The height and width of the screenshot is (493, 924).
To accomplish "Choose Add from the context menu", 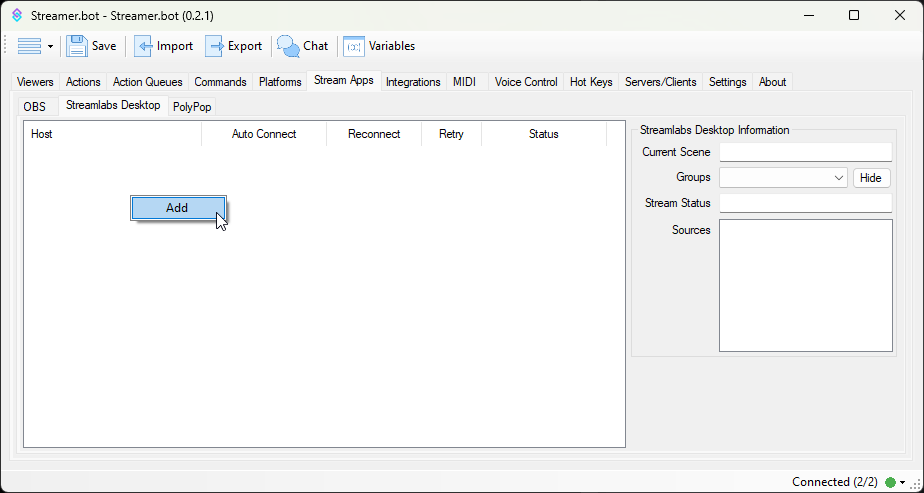I will point(177,208).
